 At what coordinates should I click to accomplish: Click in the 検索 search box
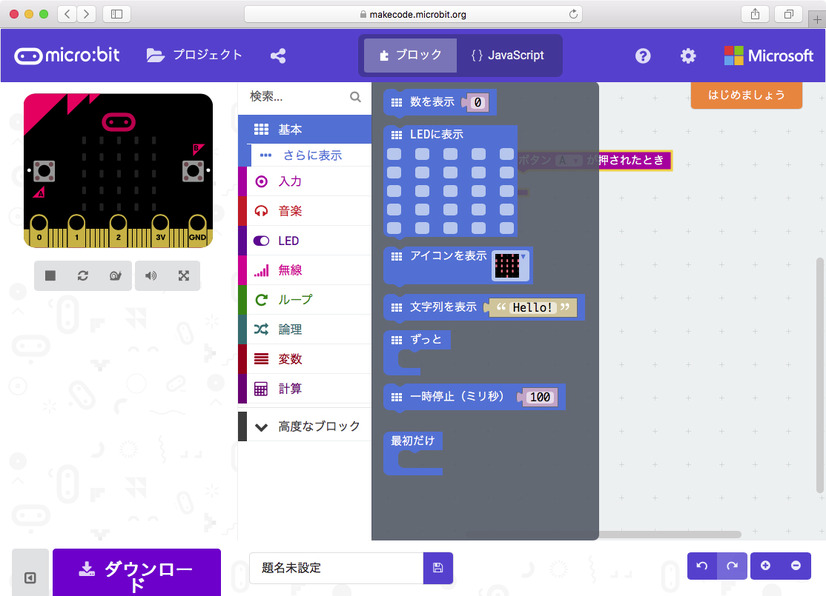(298, 96)
